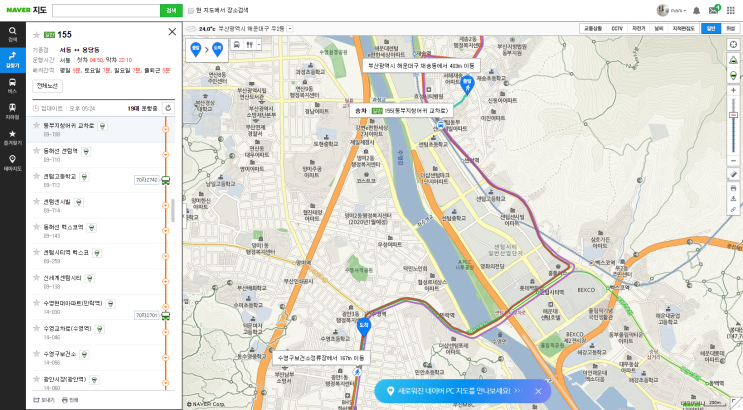The image size is (743, 410).
Task: Star the stop with ID 14-060
Action: [x=36, y=379]
